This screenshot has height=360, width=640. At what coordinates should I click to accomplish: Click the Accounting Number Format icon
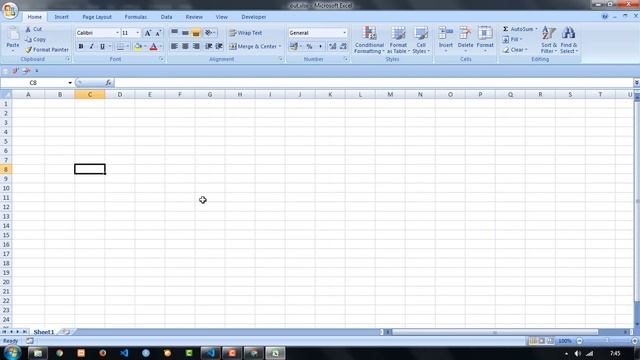point(293,47)
